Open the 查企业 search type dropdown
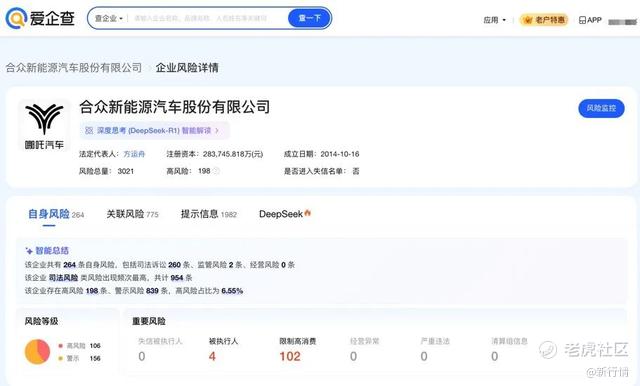The height and width of the screenshot is (386, 640). (109, 18)
